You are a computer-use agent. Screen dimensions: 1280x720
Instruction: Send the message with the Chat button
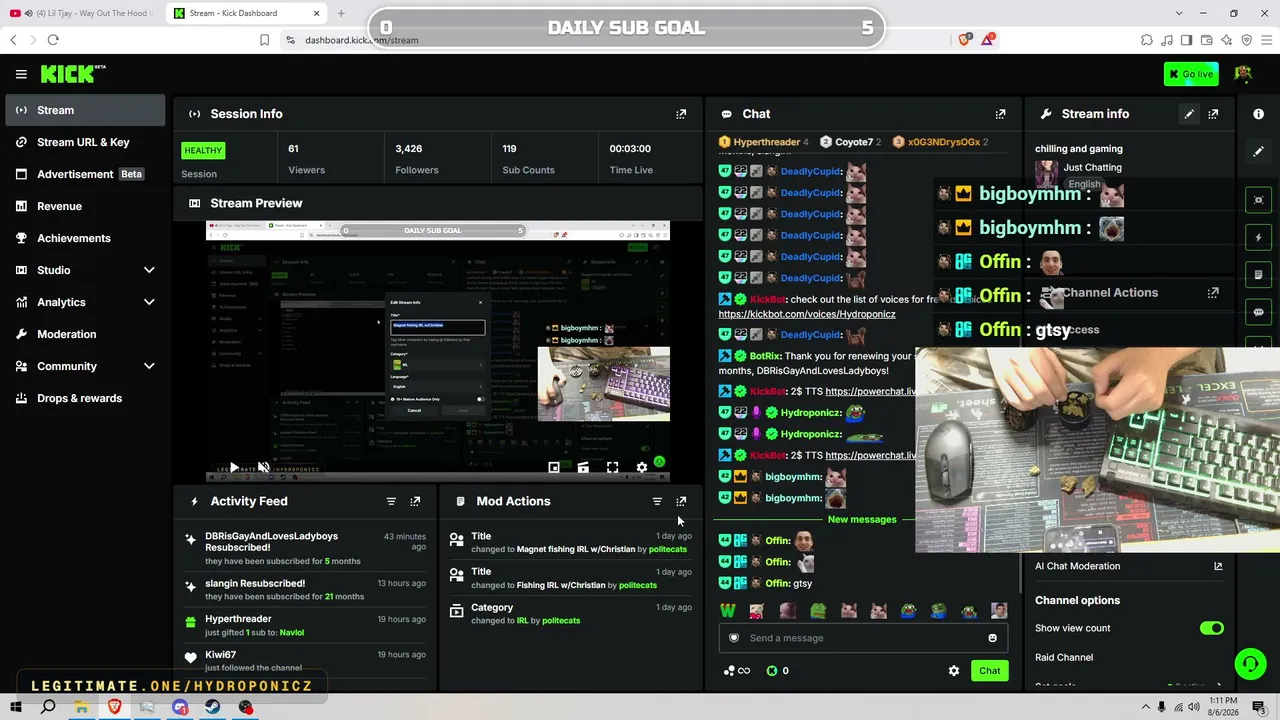click(989, 671)
